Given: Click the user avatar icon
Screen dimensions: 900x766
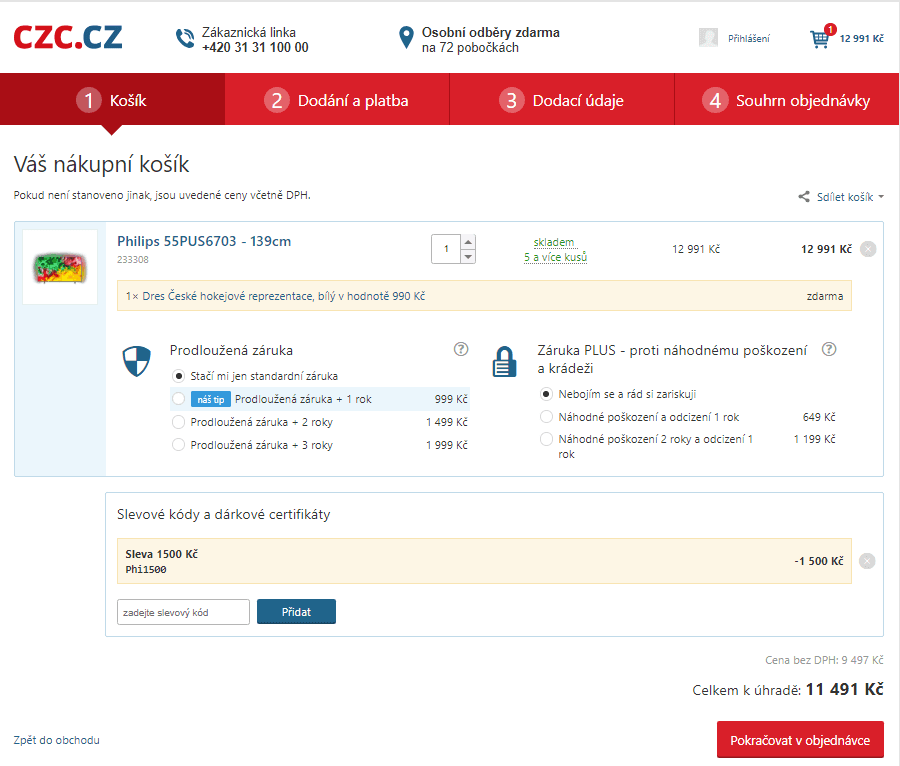Looking at the screenshot, I should 708,38.
